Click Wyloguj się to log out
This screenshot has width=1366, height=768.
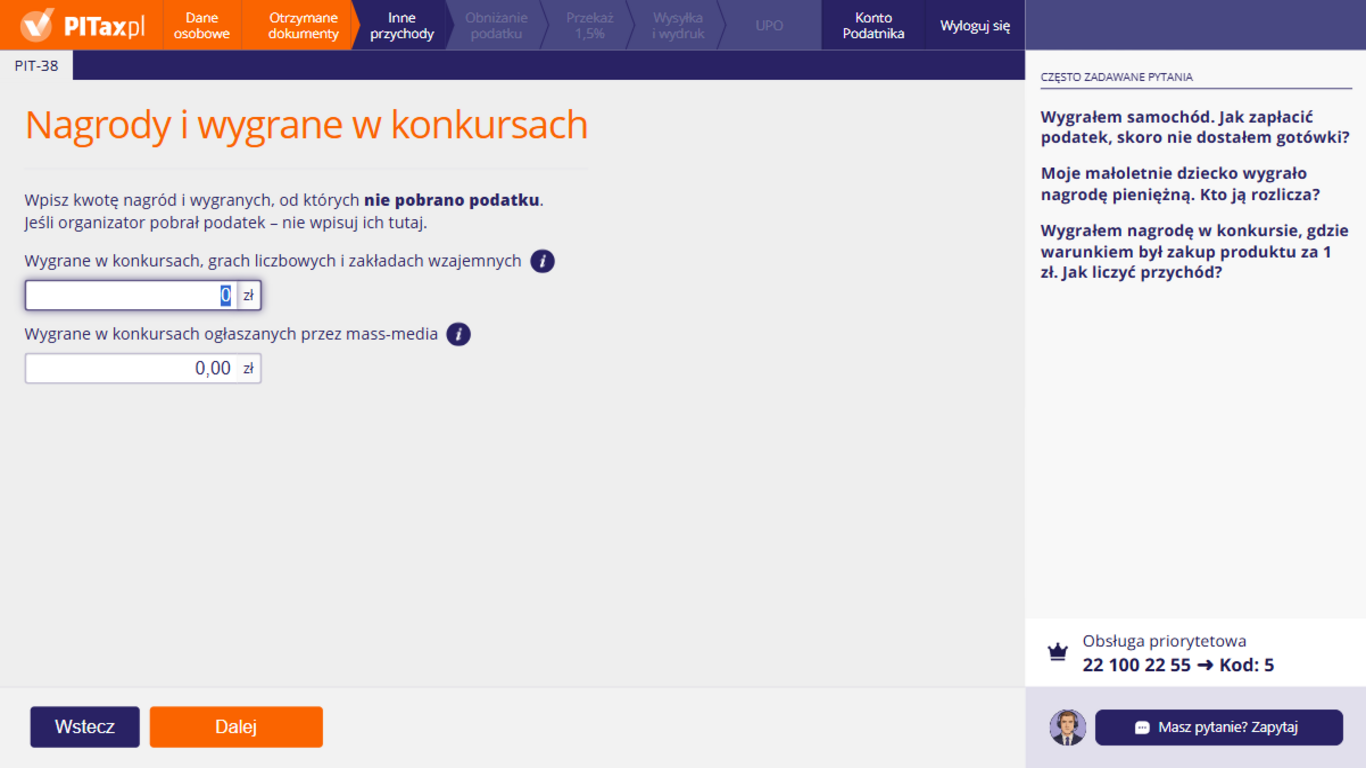tap(974, 26)
